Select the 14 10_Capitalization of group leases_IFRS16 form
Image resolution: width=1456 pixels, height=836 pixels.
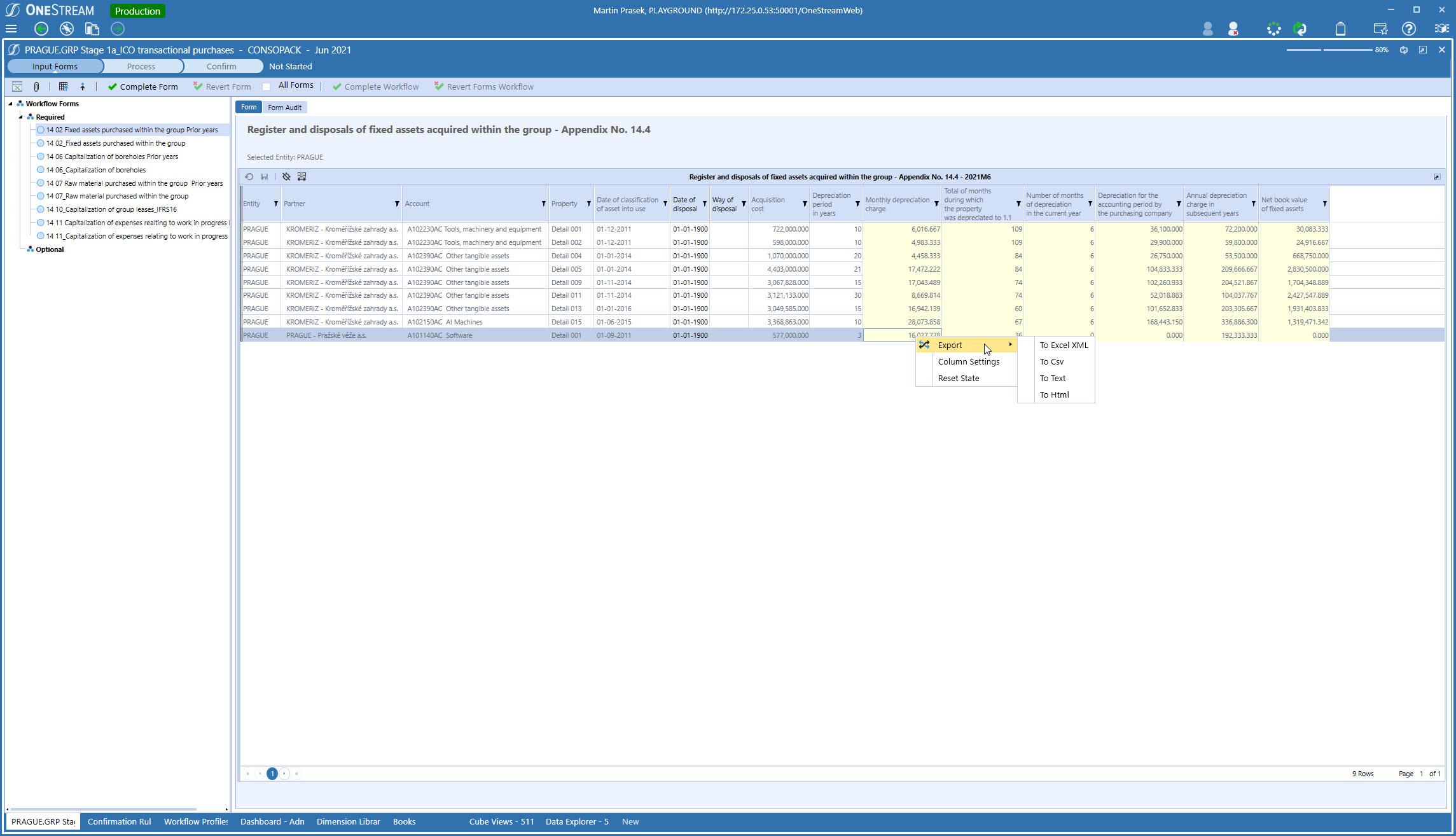[111, 209]
